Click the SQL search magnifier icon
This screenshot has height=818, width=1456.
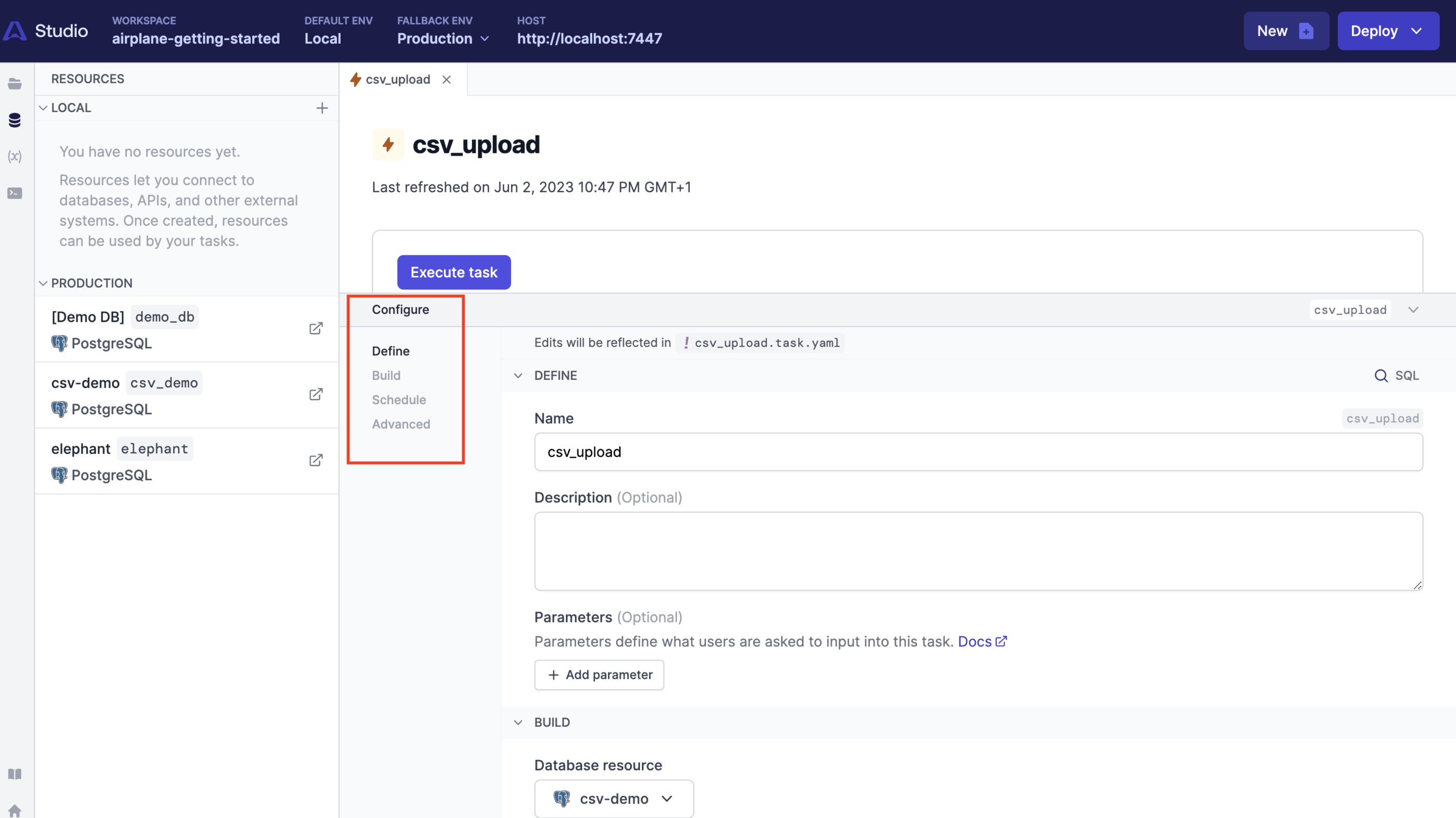1381,376
